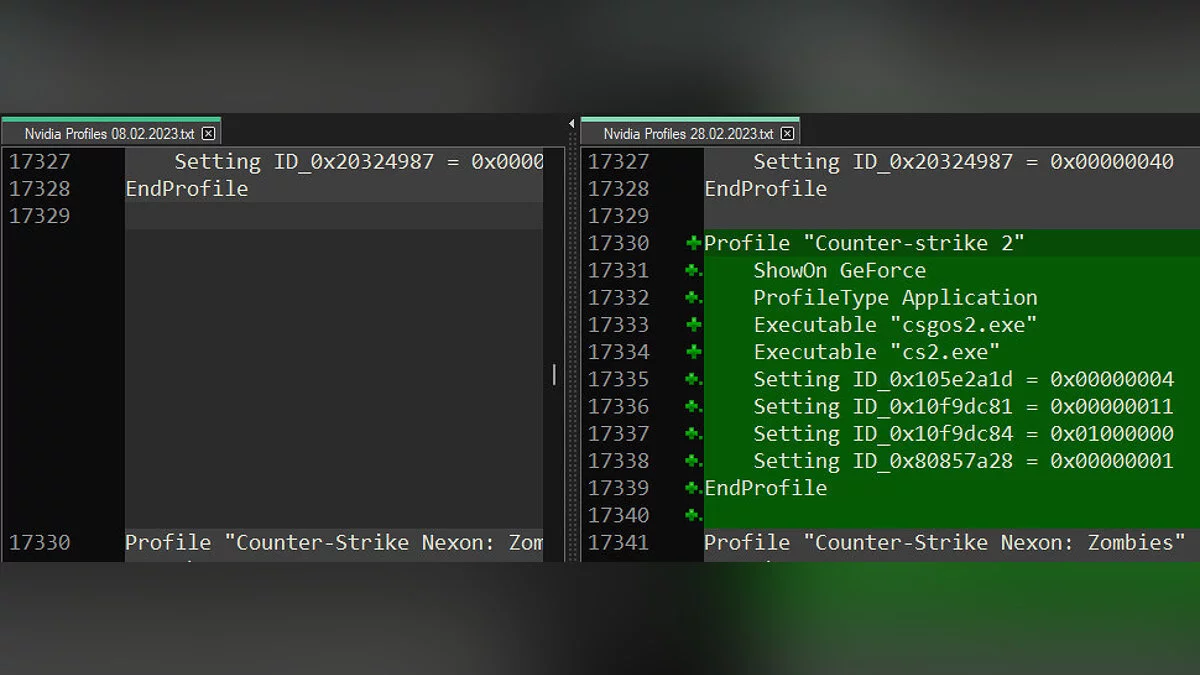The height and width of the screenshot is (675, 1200).
Task: Click EndProfile on line 17328 in left pane
Action: [x=187, y=188]
